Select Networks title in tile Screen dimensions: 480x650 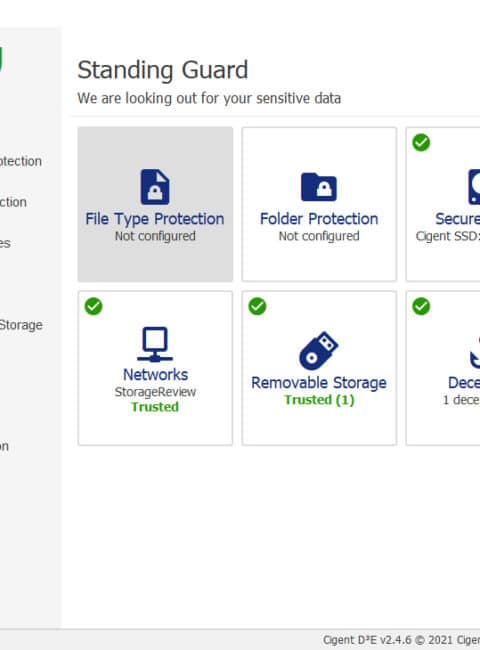click(x=155, y=375)
